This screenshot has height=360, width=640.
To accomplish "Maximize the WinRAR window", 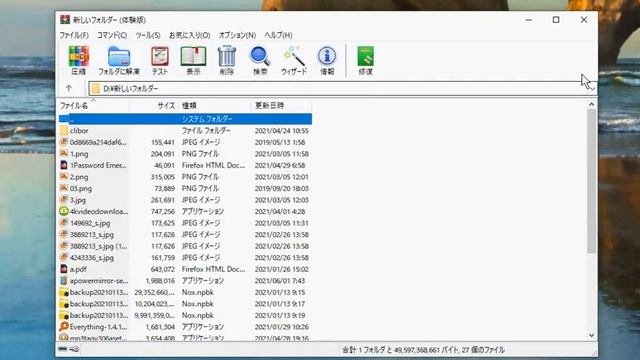I will click(x=556, y=20).
